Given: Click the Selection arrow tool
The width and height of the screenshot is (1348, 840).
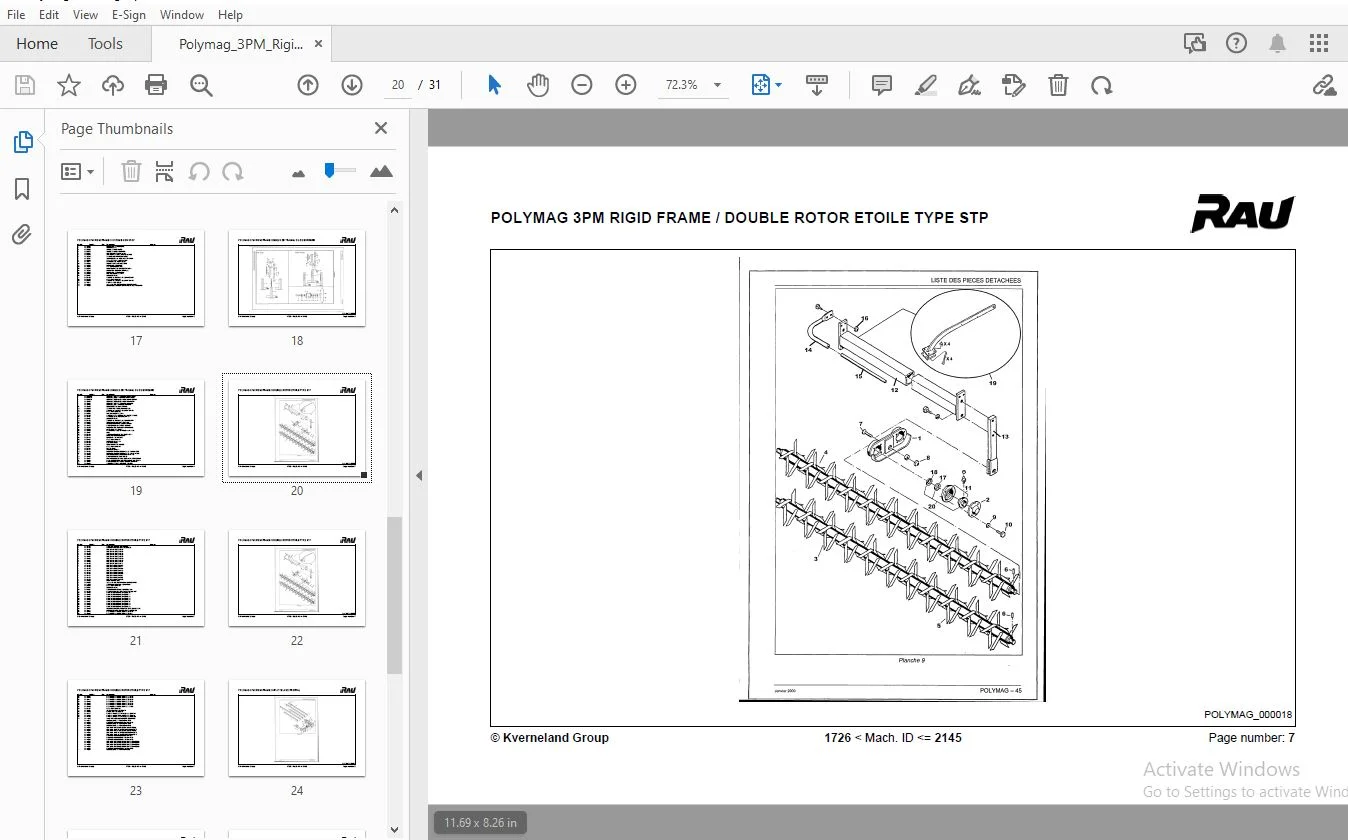Looking at the screenshot, I should click(x=494, y=85).
